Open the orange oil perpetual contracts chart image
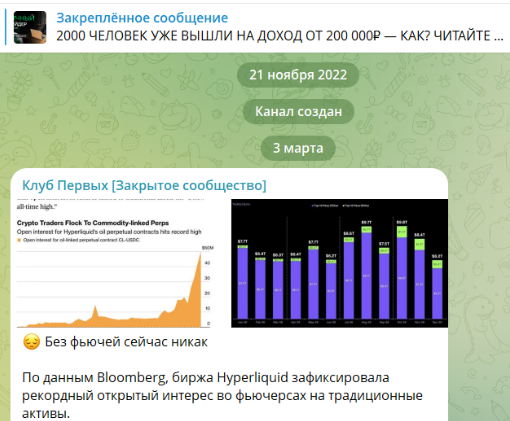Screen dimensions: 510x421 point(116,263)
